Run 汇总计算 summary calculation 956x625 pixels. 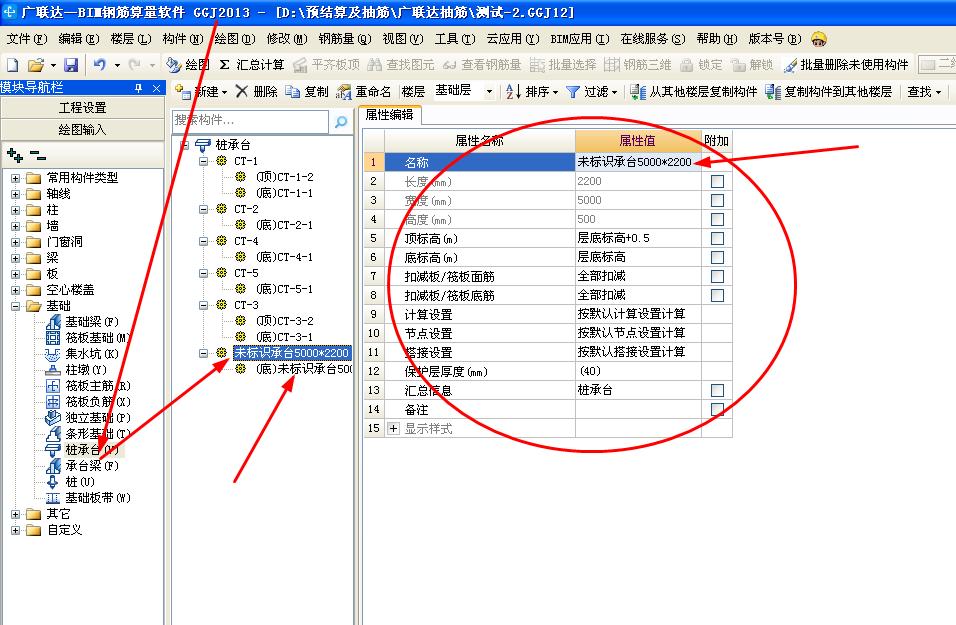[x=252, y=65]
